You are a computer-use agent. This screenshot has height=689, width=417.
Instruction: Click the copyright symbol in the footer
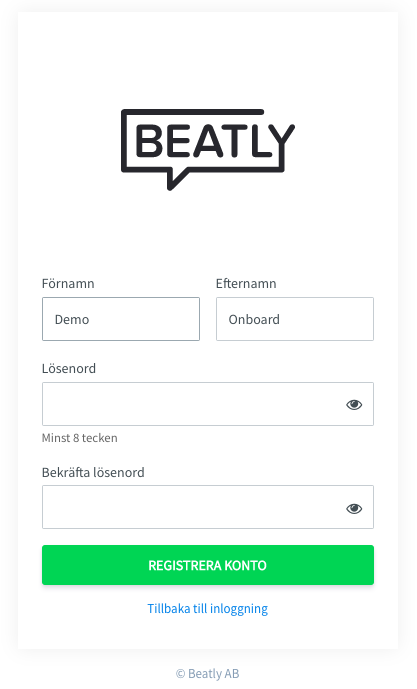(x=180, y=674)
